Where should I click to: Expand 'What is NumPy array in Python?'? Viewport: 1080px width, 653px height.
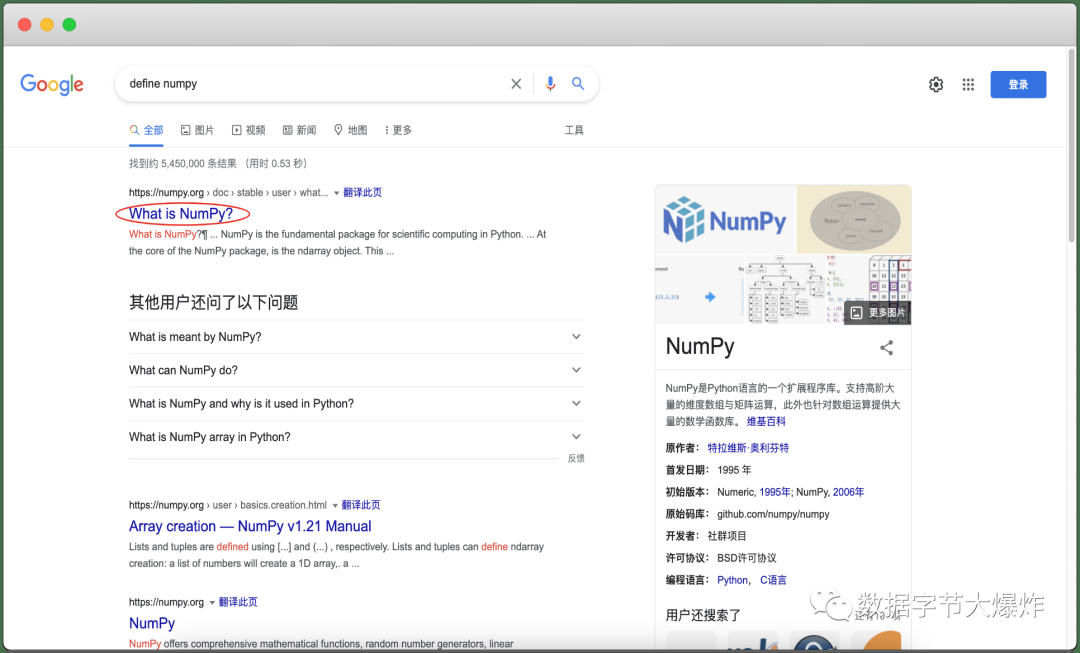click(356, 437)
